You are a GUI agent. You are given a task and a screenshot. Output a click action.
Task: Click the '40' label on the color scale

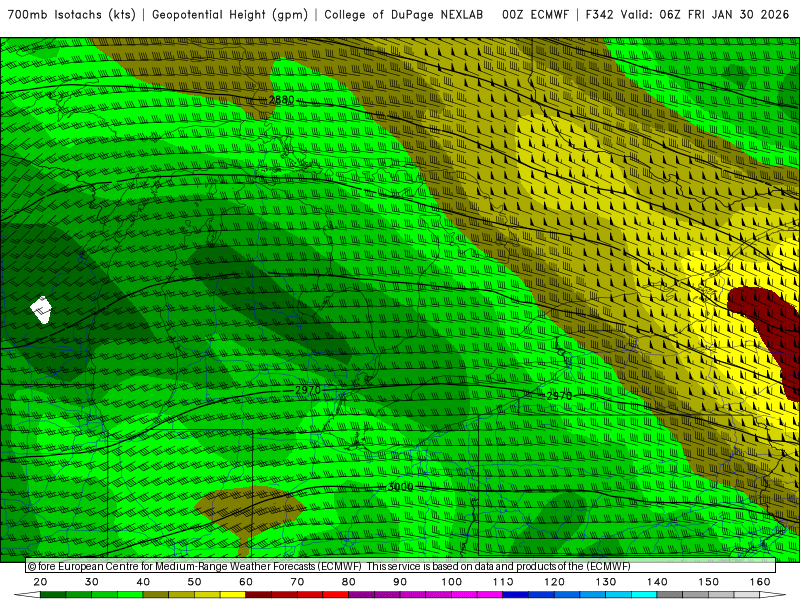(143, 582)
